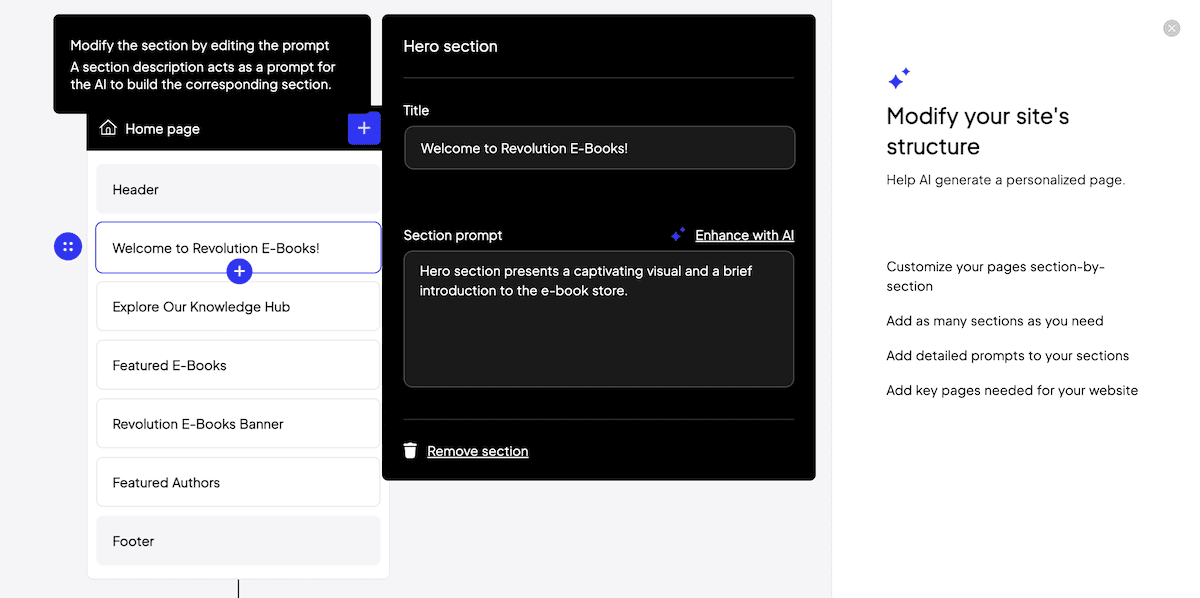Select the Welcome to Revolution E-Books! section
The height and width of the screenshot is (598, 1200).
click(238, 247)
